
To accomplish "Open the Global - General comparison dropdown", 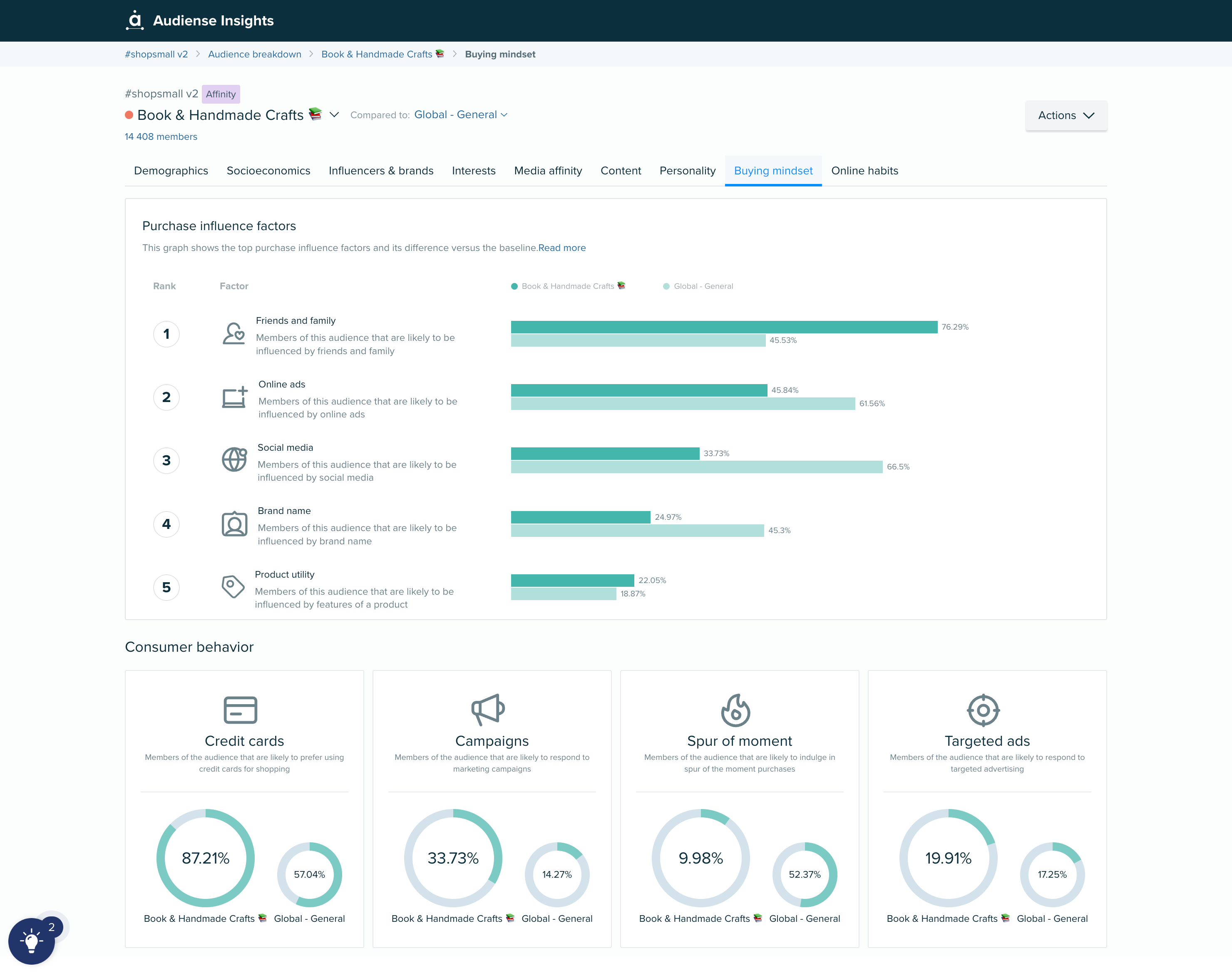I will pos(460,114).
